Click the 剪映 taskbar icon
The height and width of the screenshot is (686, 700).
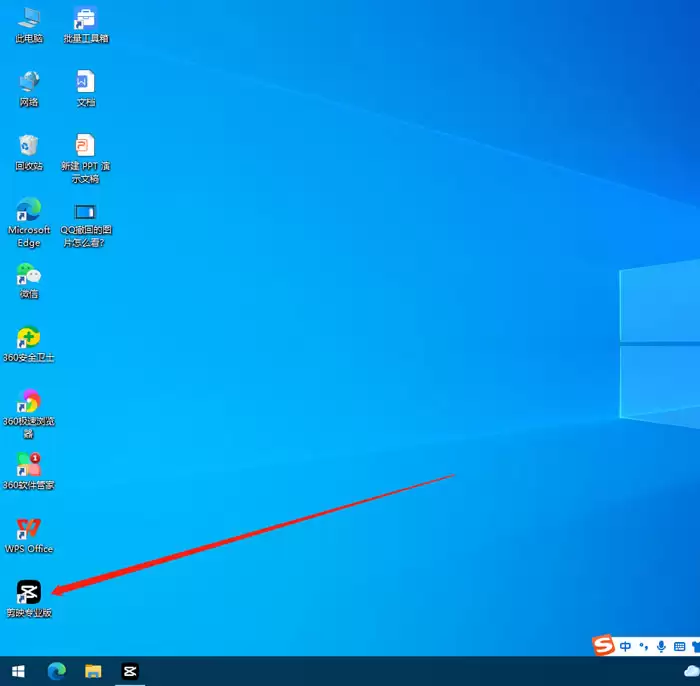(130, 671)
